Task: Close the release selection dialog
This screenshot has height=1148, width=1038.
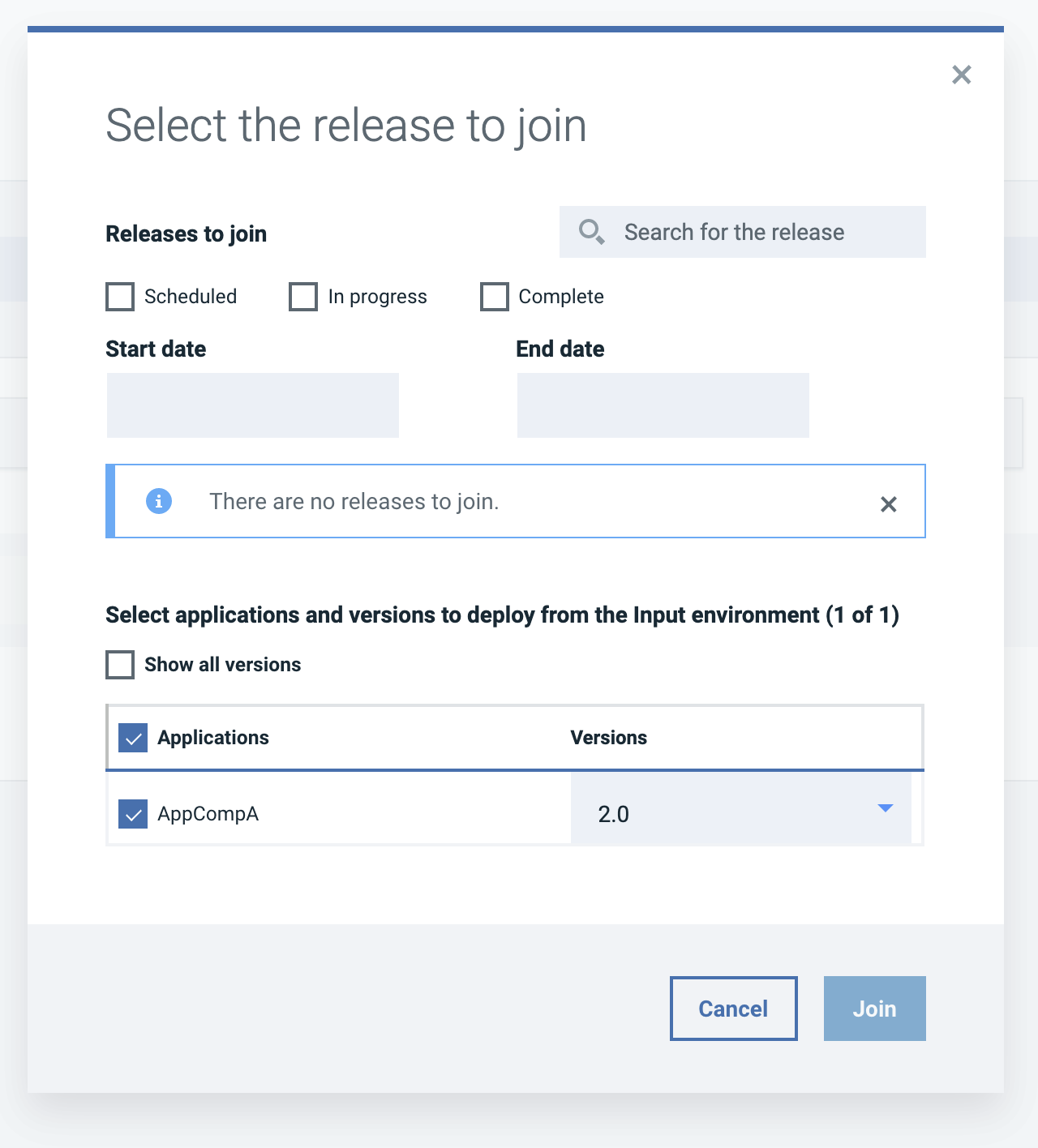Action: (x=962, y=74)
